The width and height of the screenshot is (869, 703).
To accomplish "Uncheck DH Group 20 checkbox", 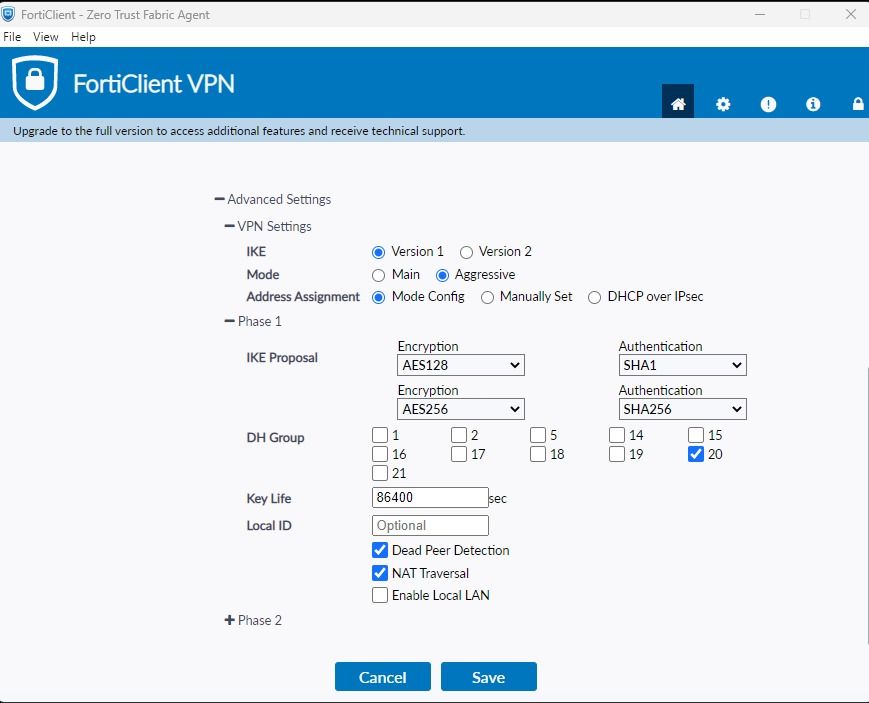I will point(696,454).
